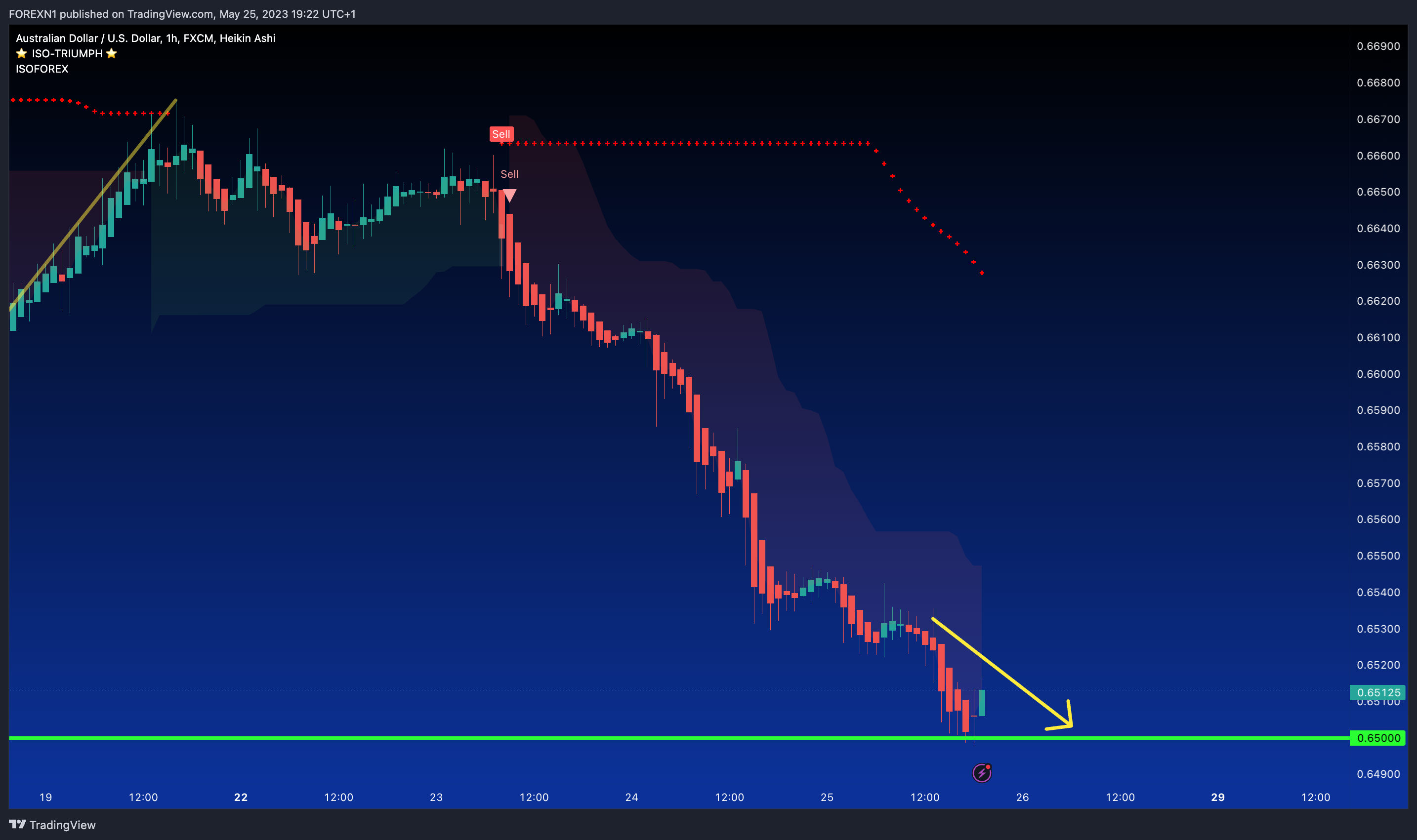Click the pink Sell triangle marker
1417x840 pixels.
[x=509, y=196]
